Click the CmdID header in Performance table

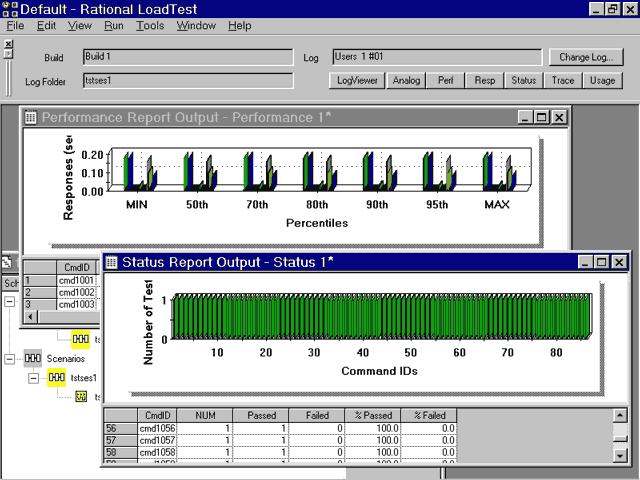76,267
